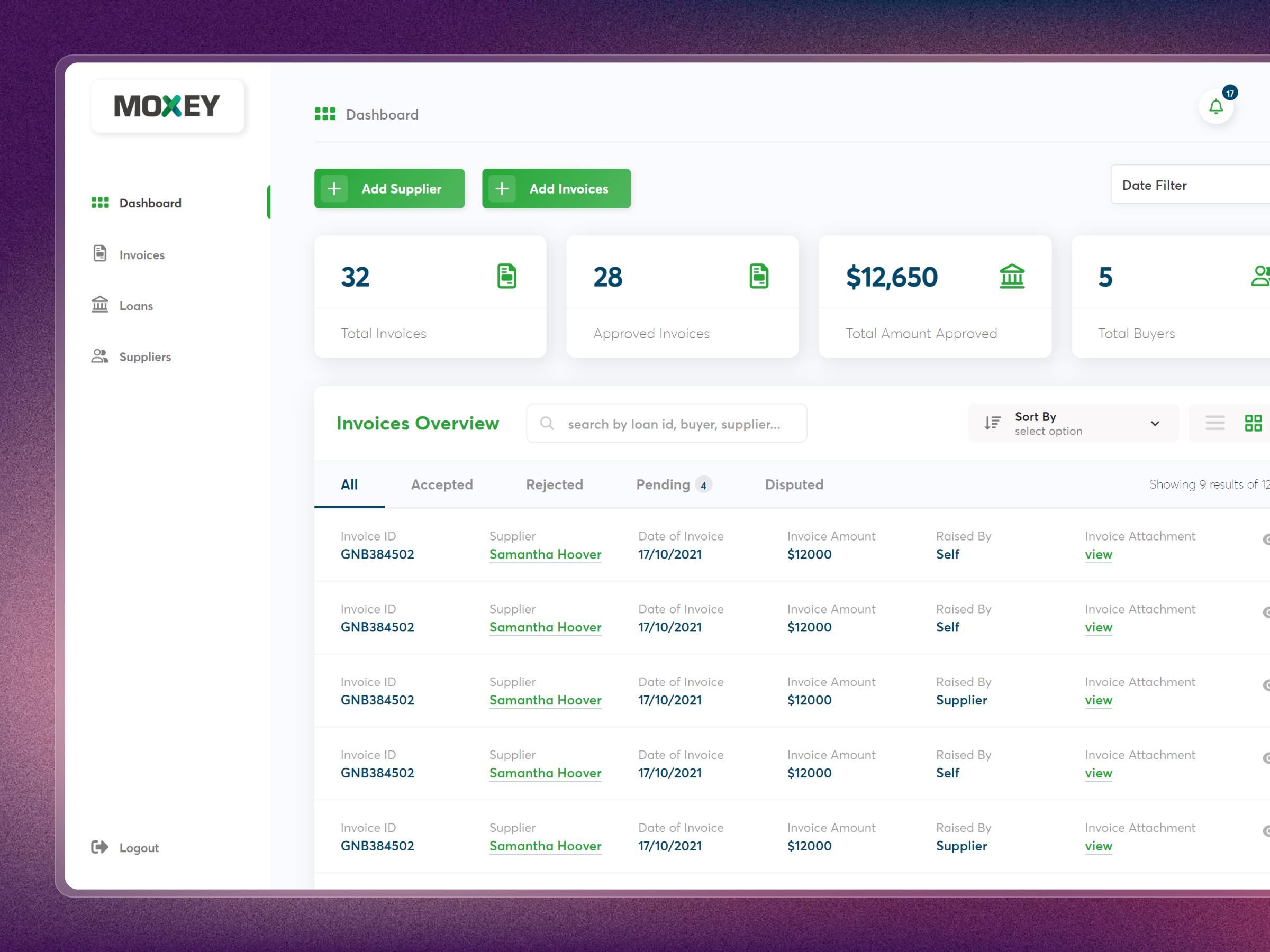Click the Logout icon

point(100,847)
